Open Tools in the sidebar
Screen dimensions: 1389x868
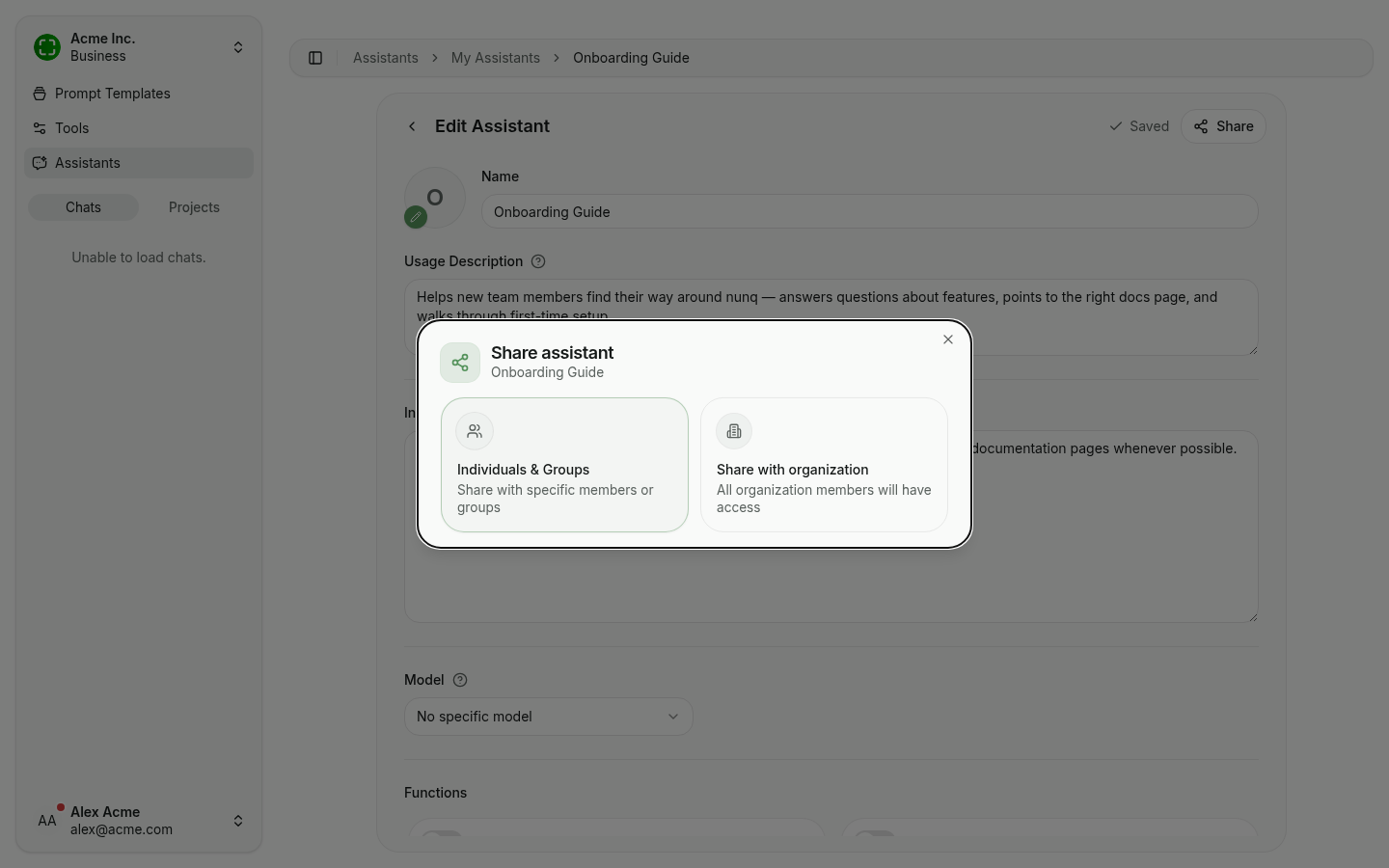139,128
